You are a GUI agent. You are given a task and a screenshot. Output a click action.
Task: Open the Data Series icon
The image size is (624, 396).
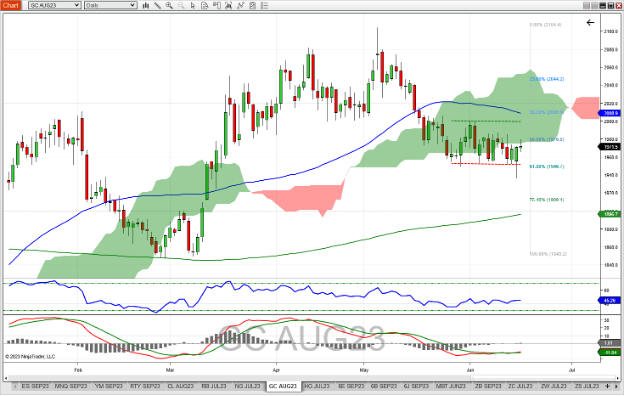pyautogui.click(x=228, y=6)
